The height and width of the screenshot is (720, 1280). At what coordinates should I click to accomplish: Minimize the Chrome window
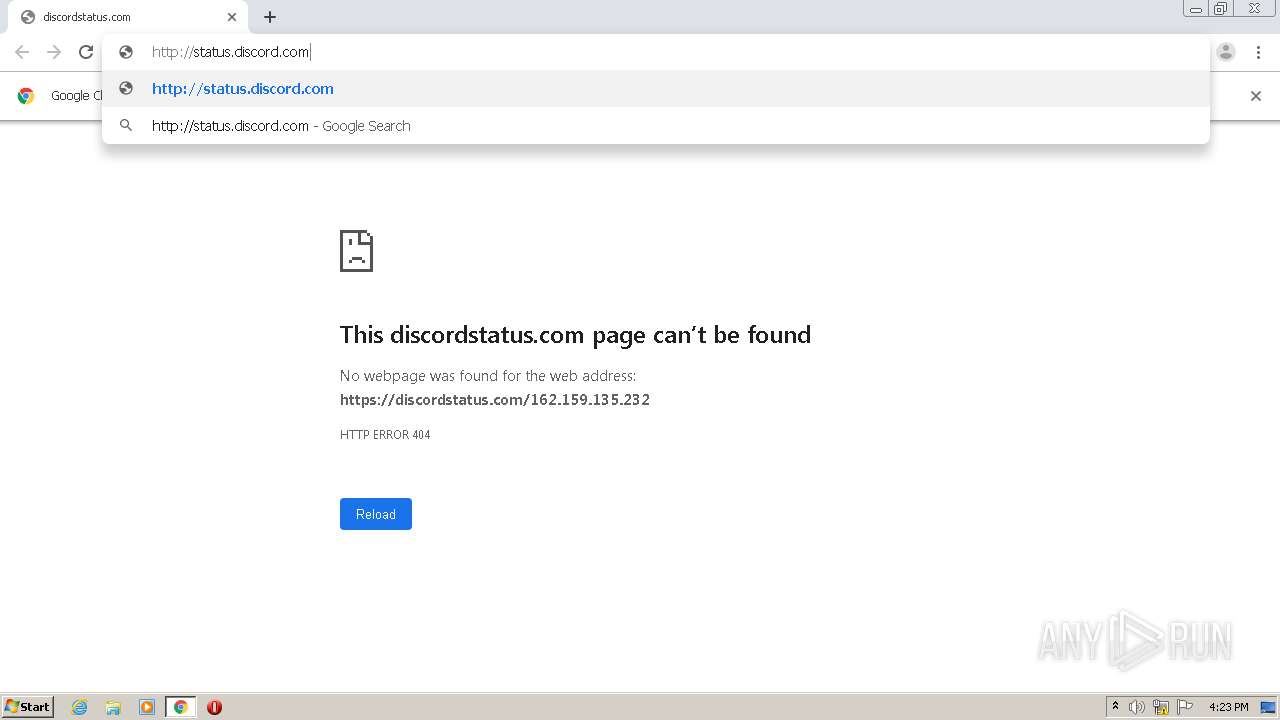[x=1195, y=9]
